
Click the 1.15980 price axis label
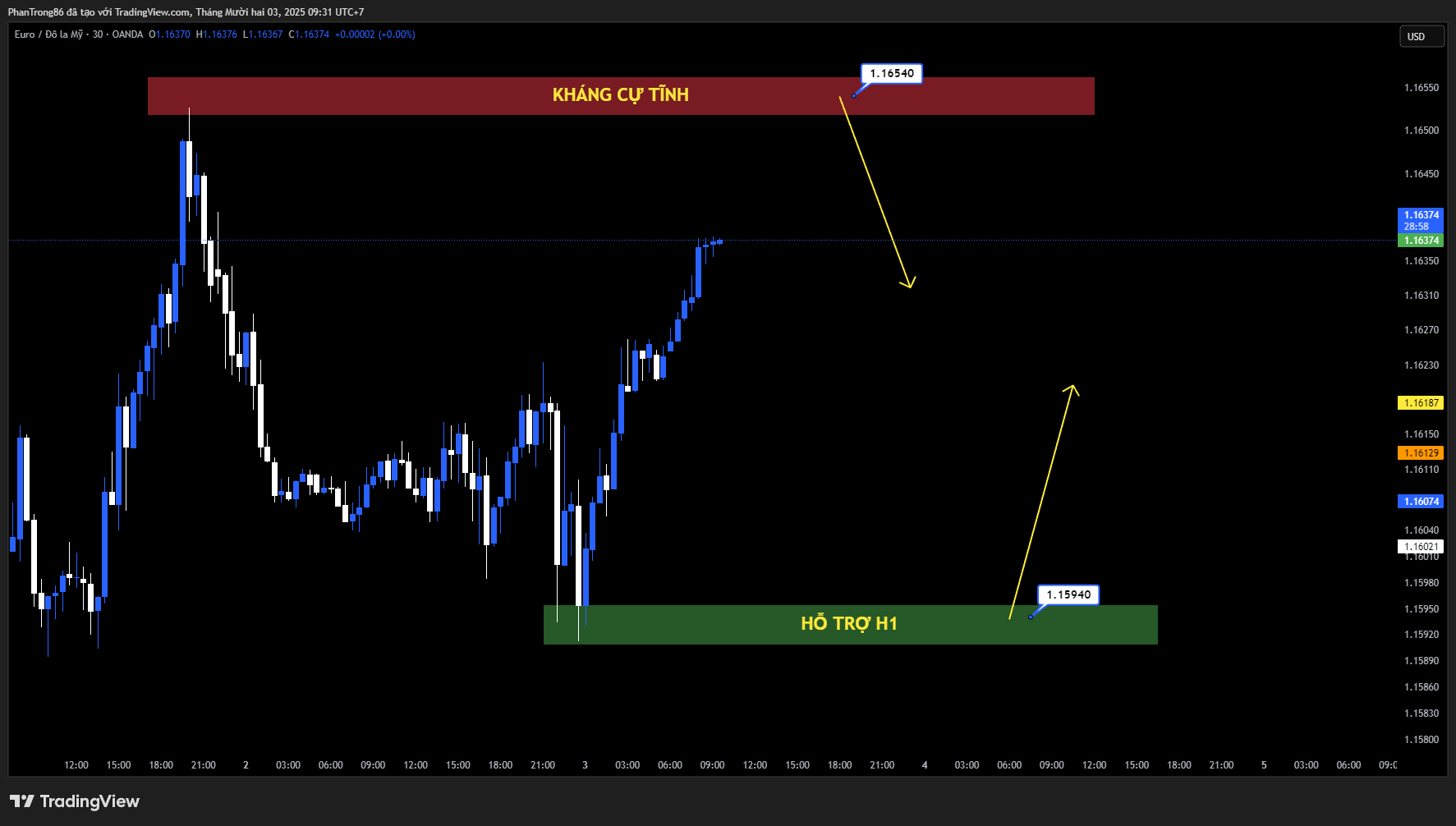(x=1422, y=583)
